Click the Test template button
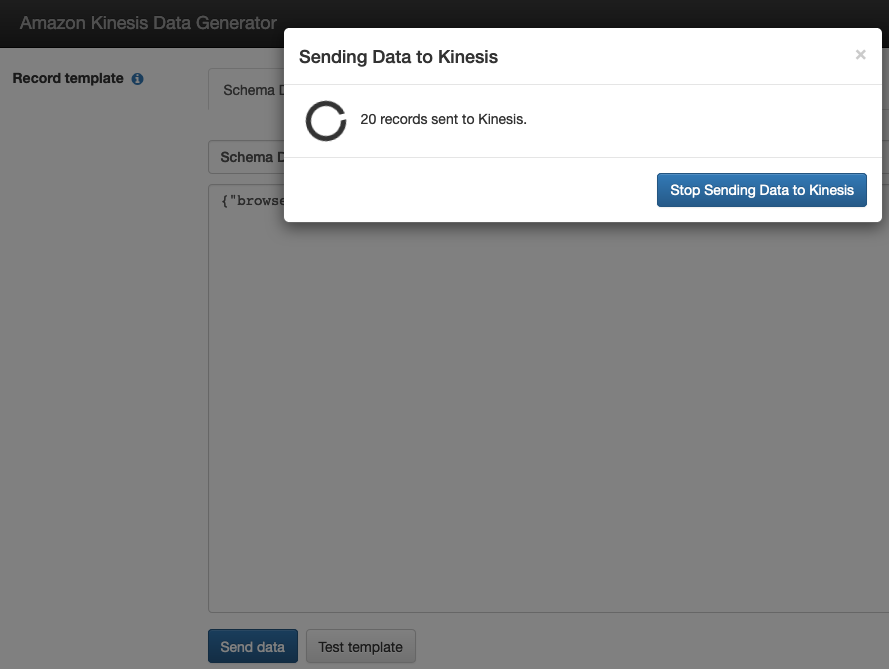 click(361, 646)
